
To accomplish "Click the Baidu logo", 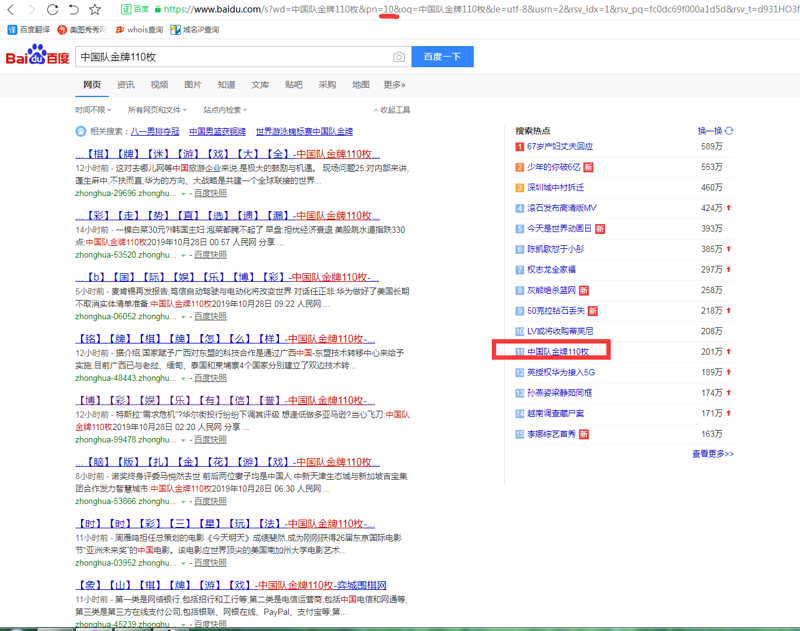I will [x=37, y=55].
